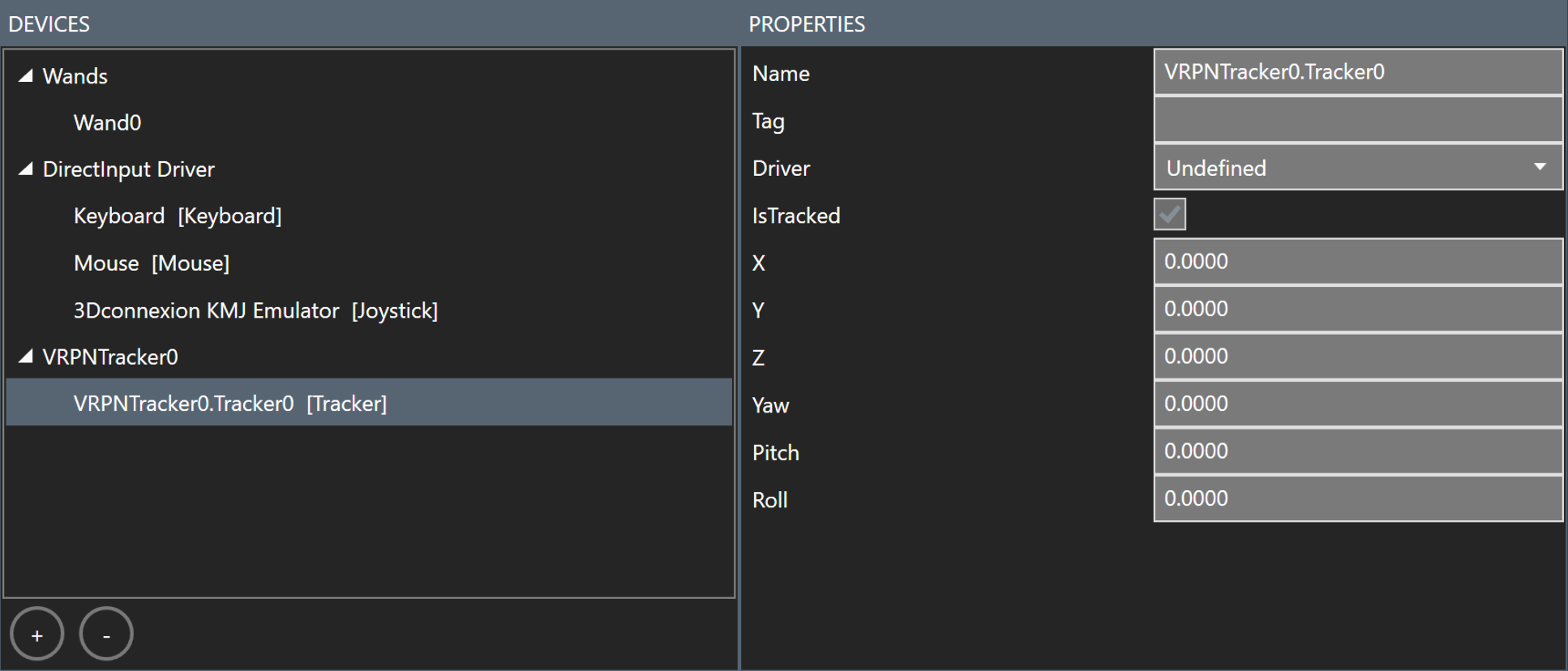Click the X value field
The image size is (1568, 671).
[1358, 262]
